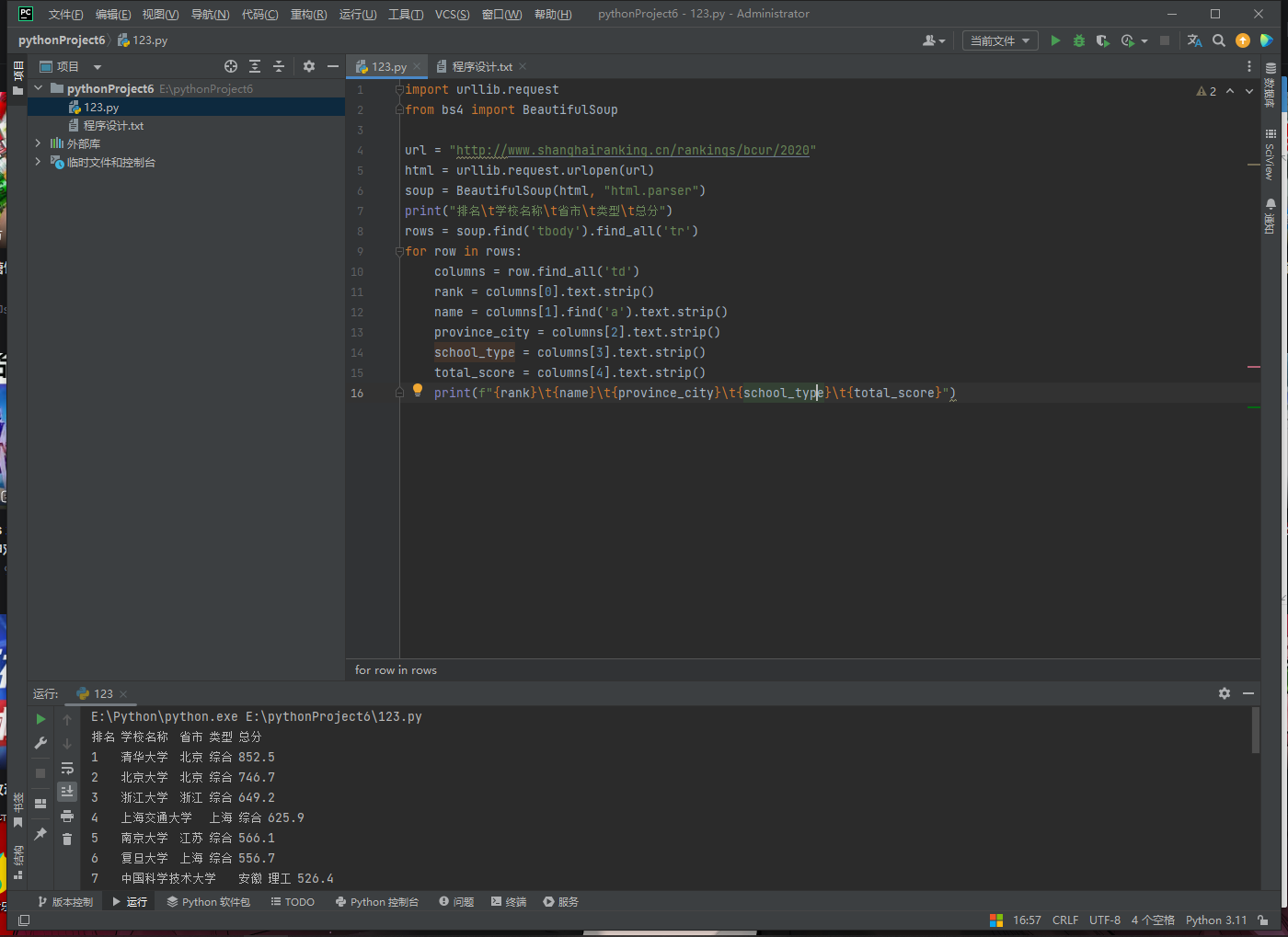
Task: Open Search Everywhere magnifier icon
Action: [x=1219, y=40]
